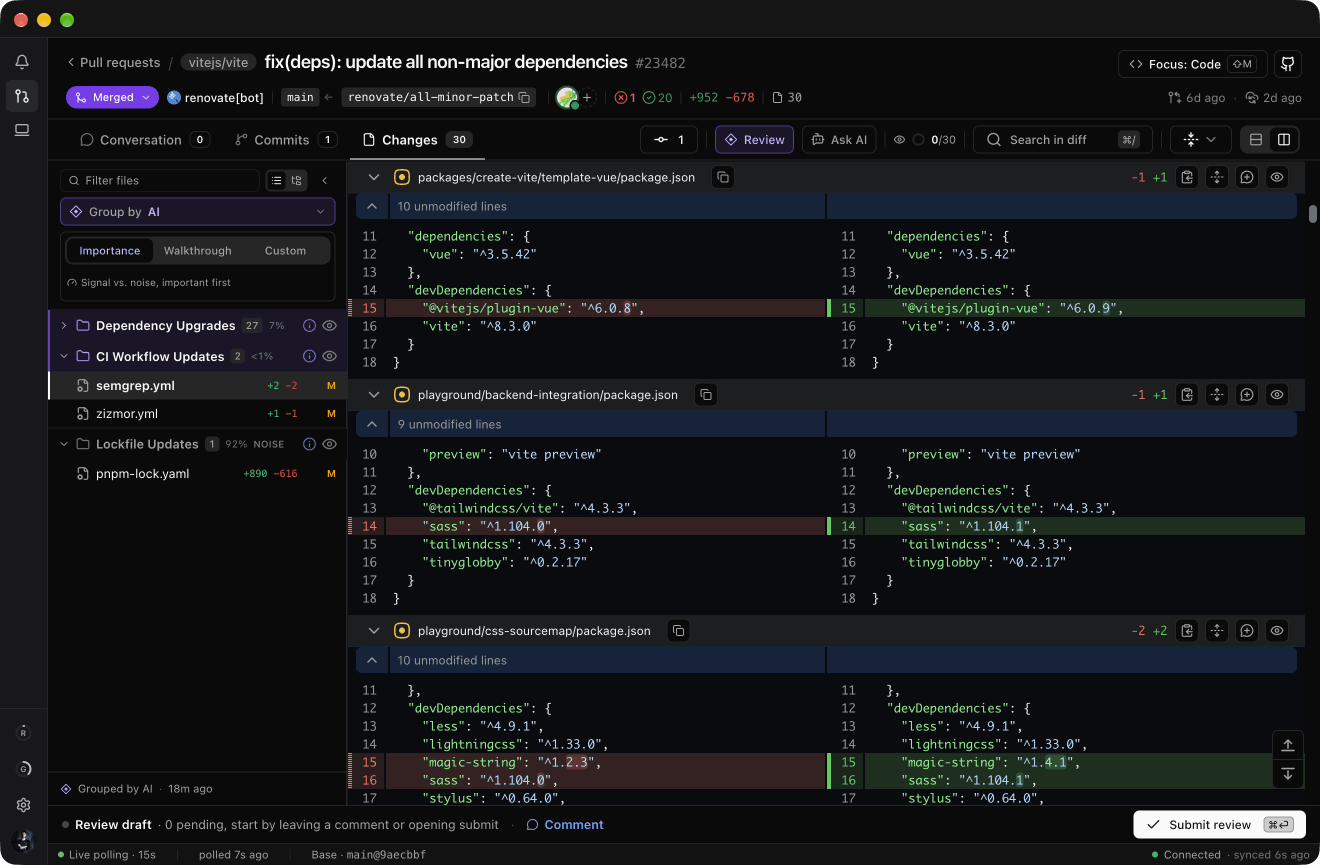The height and width of the screenshot is (865, 1320).
Task: Mark template-vue/package.json as viewed
Action: pos(1277,177)
